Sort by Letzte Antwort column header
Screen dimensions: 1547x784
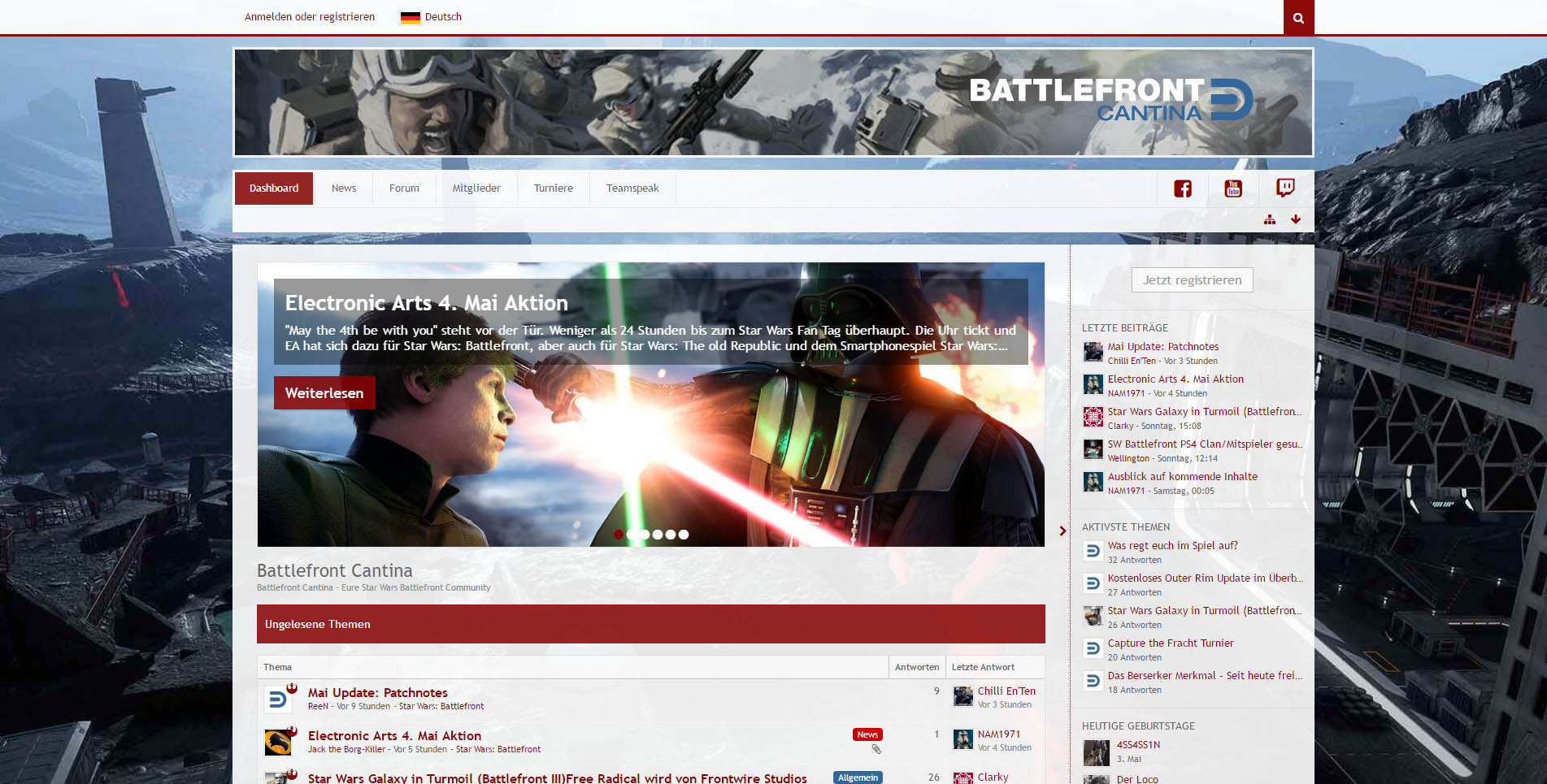pyautogui.click(x=983, y=667)
